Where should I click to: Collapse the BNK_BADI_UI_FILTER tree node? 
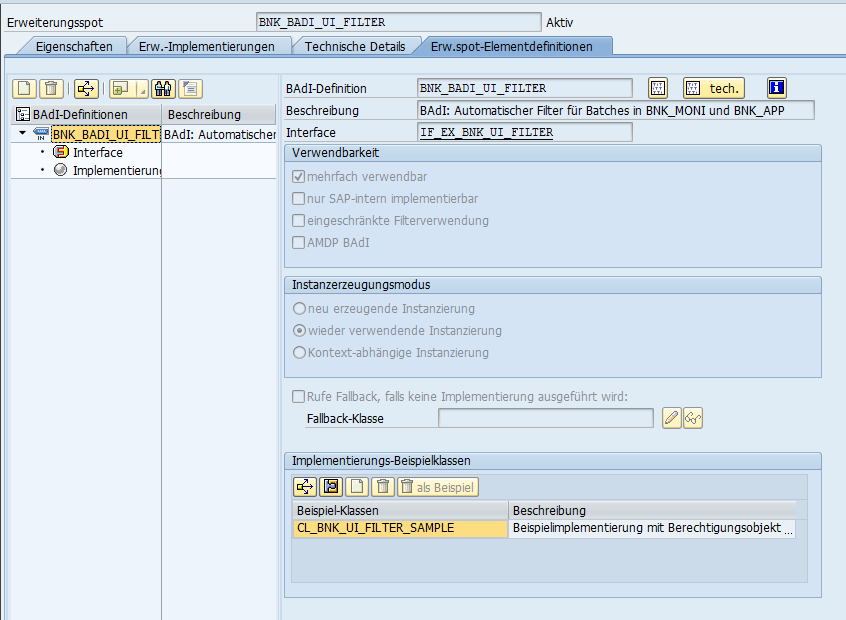pos(22,133)
